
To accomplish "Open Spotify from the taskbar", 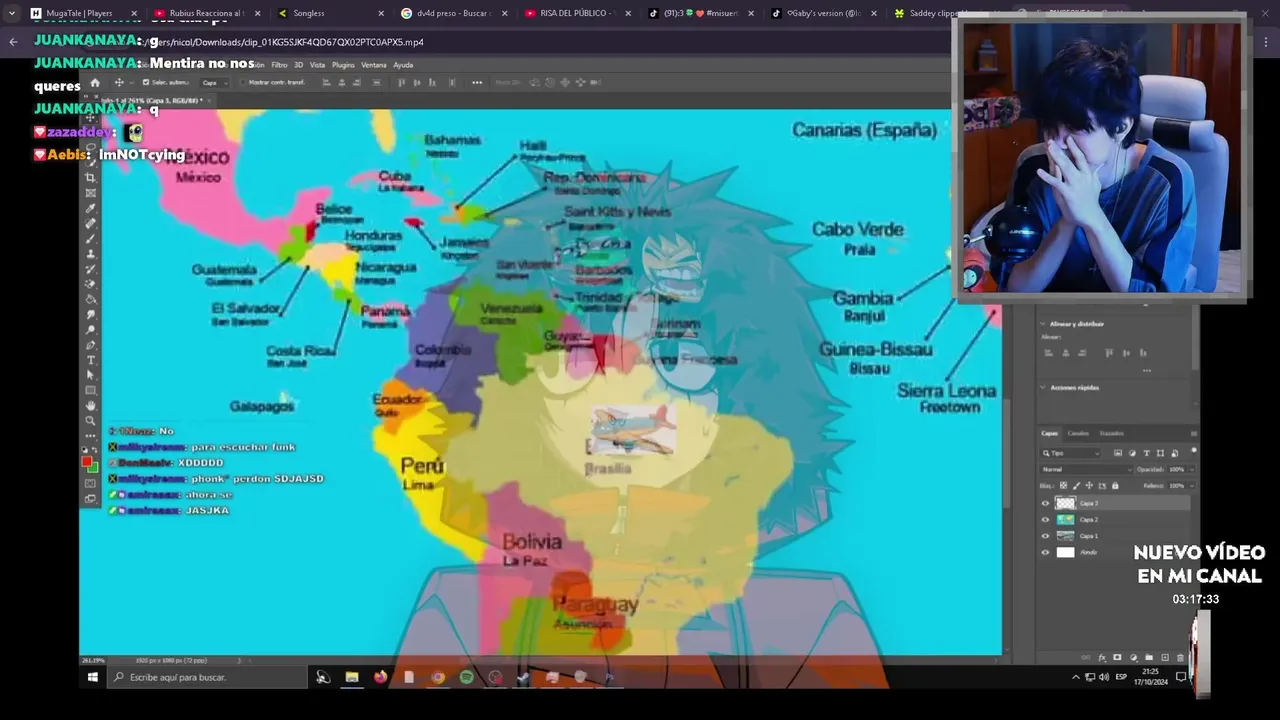I will (x=466, y=677).
